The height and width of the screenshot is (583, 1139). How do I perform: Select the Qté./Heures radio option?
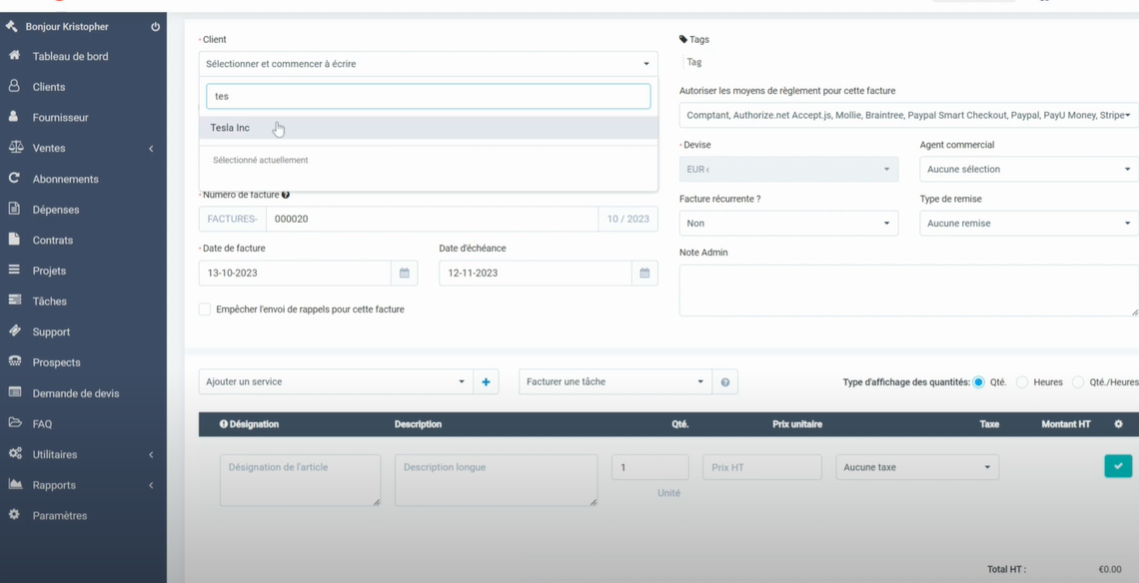[x=1078, y=382]
